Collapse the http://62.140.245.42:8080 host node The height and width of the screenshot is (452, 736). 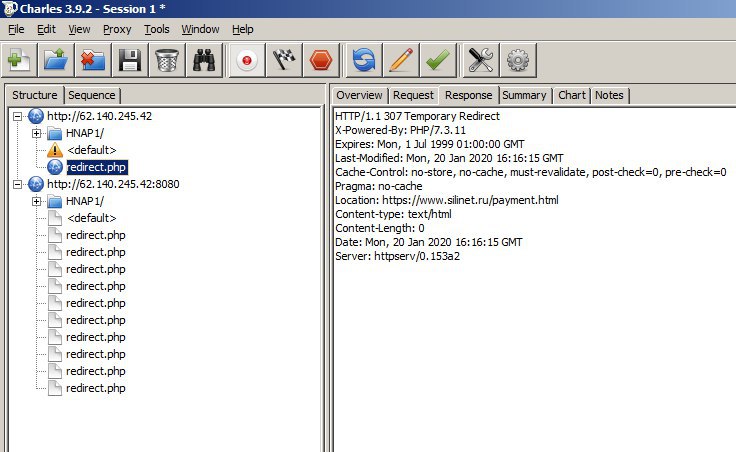(x=17, y=184)
